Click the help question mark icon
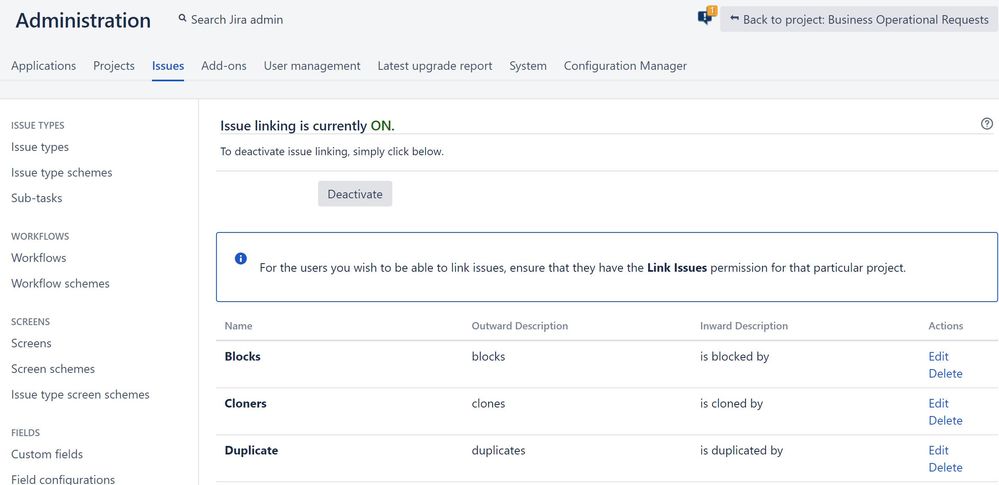This screenshot has height=485, width=999. [x=987, y=124]
